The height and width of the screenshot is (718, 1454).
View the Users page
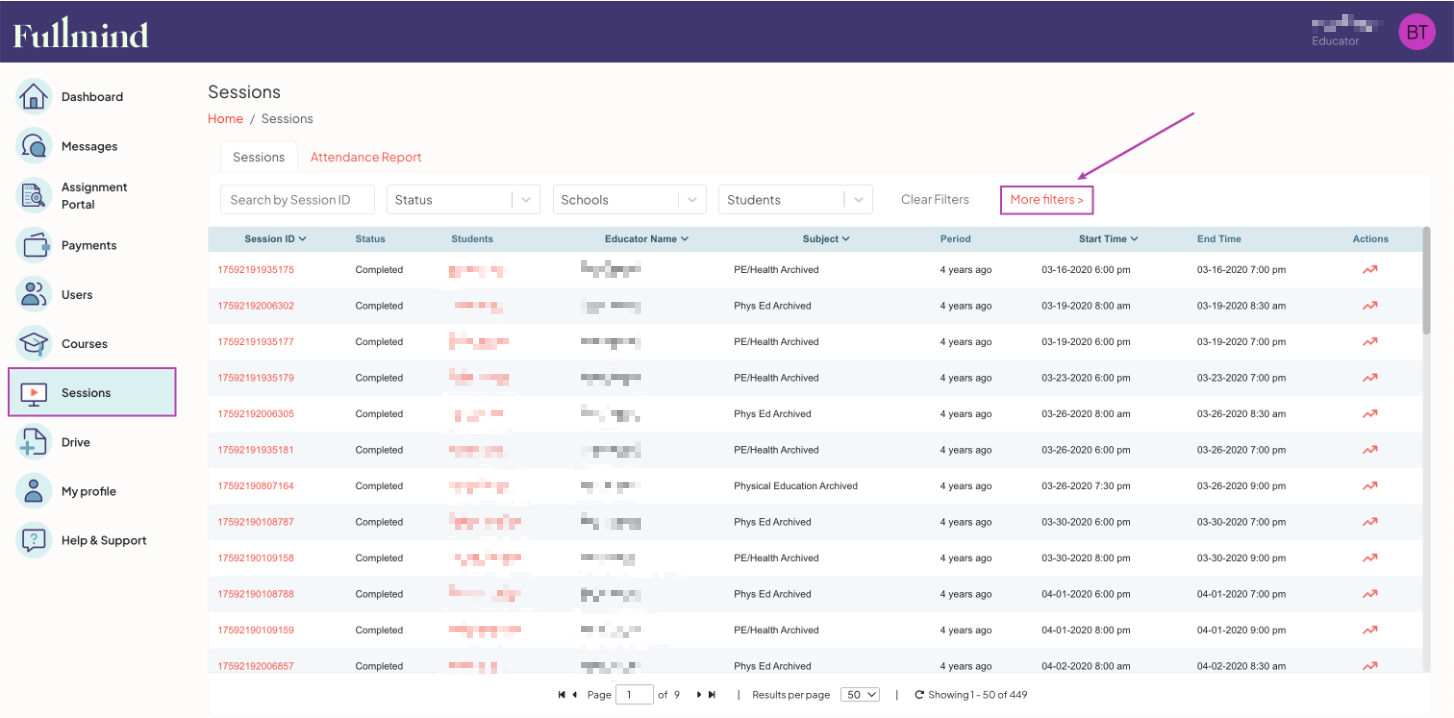(79, 294)
